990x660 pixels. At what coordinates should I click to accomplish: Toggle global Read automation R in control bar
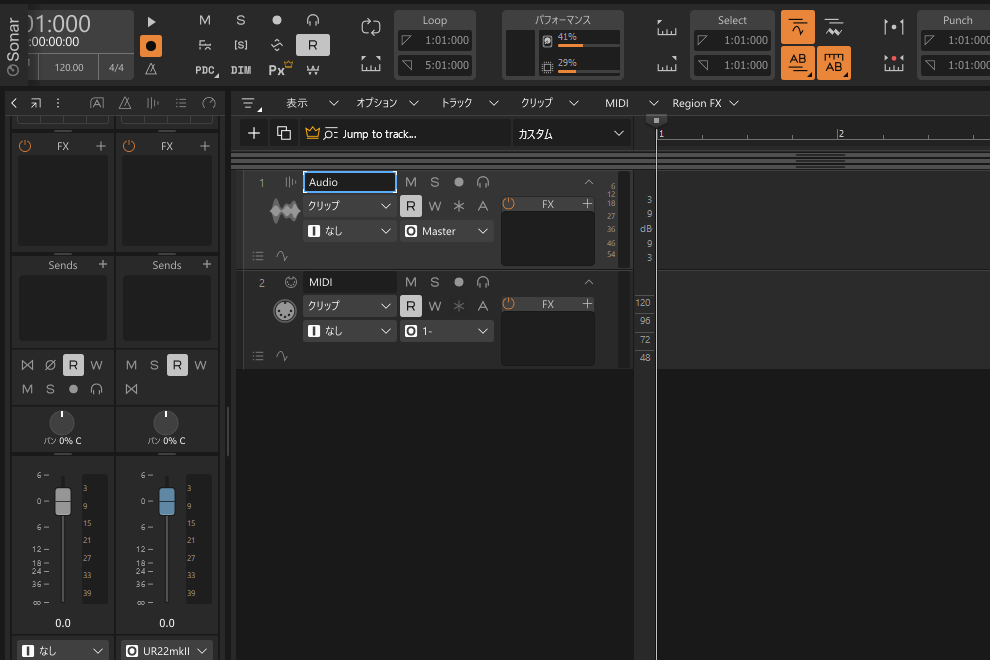click(313, 45)
